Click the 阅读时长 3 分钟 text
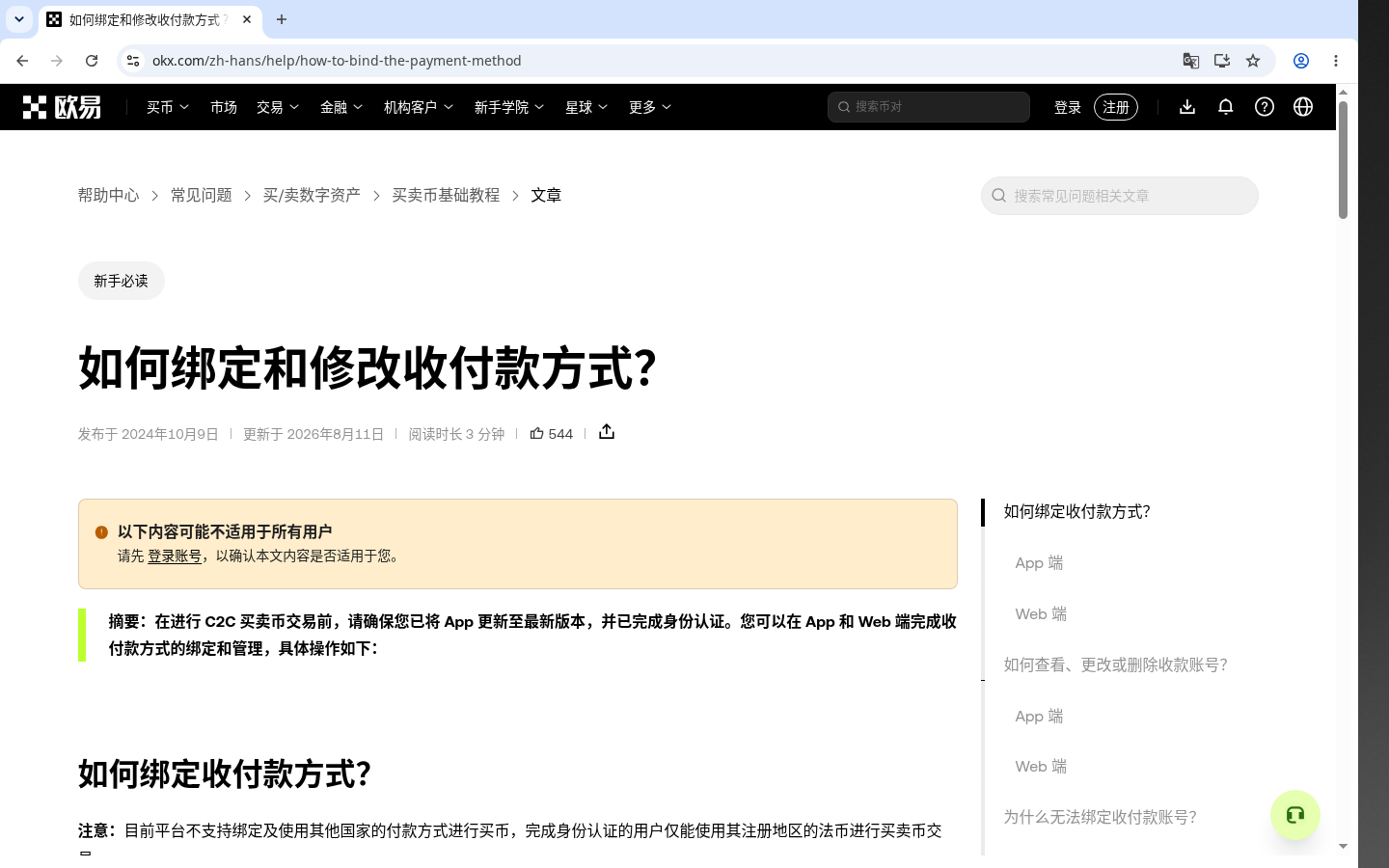 [456, 434]
